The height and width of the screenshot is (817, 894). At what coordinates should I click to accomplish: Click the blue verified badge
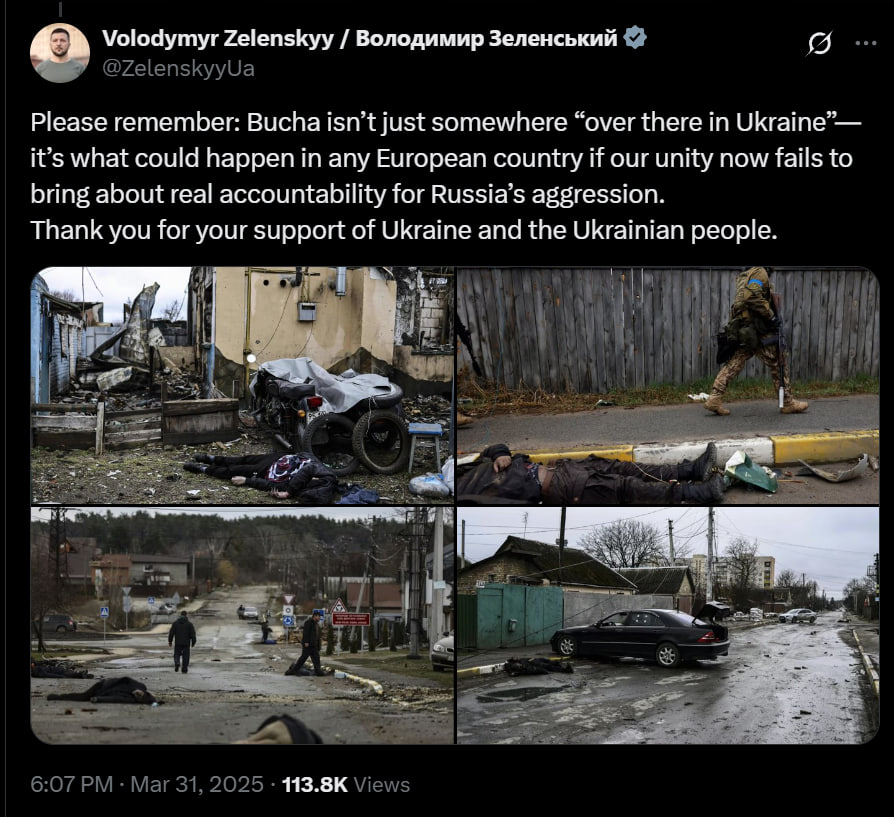635,38
